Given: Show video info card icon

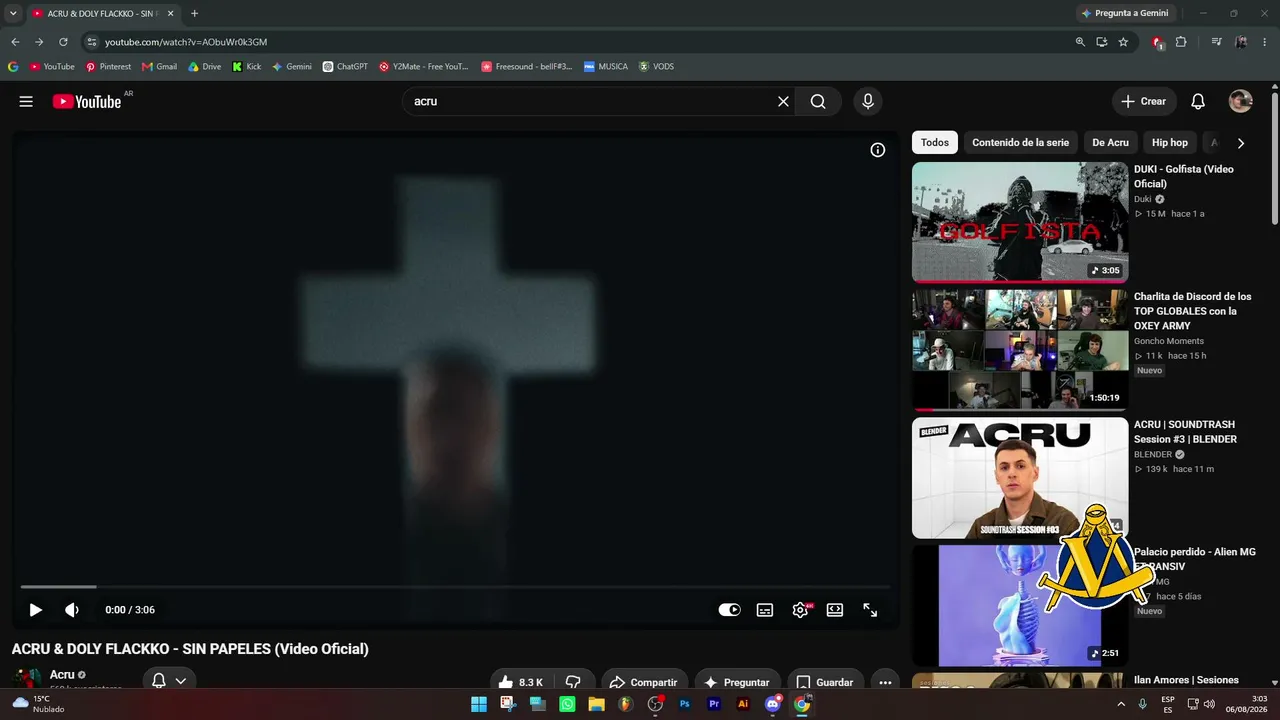Looking at the screenshot, I should click(877, 150).
